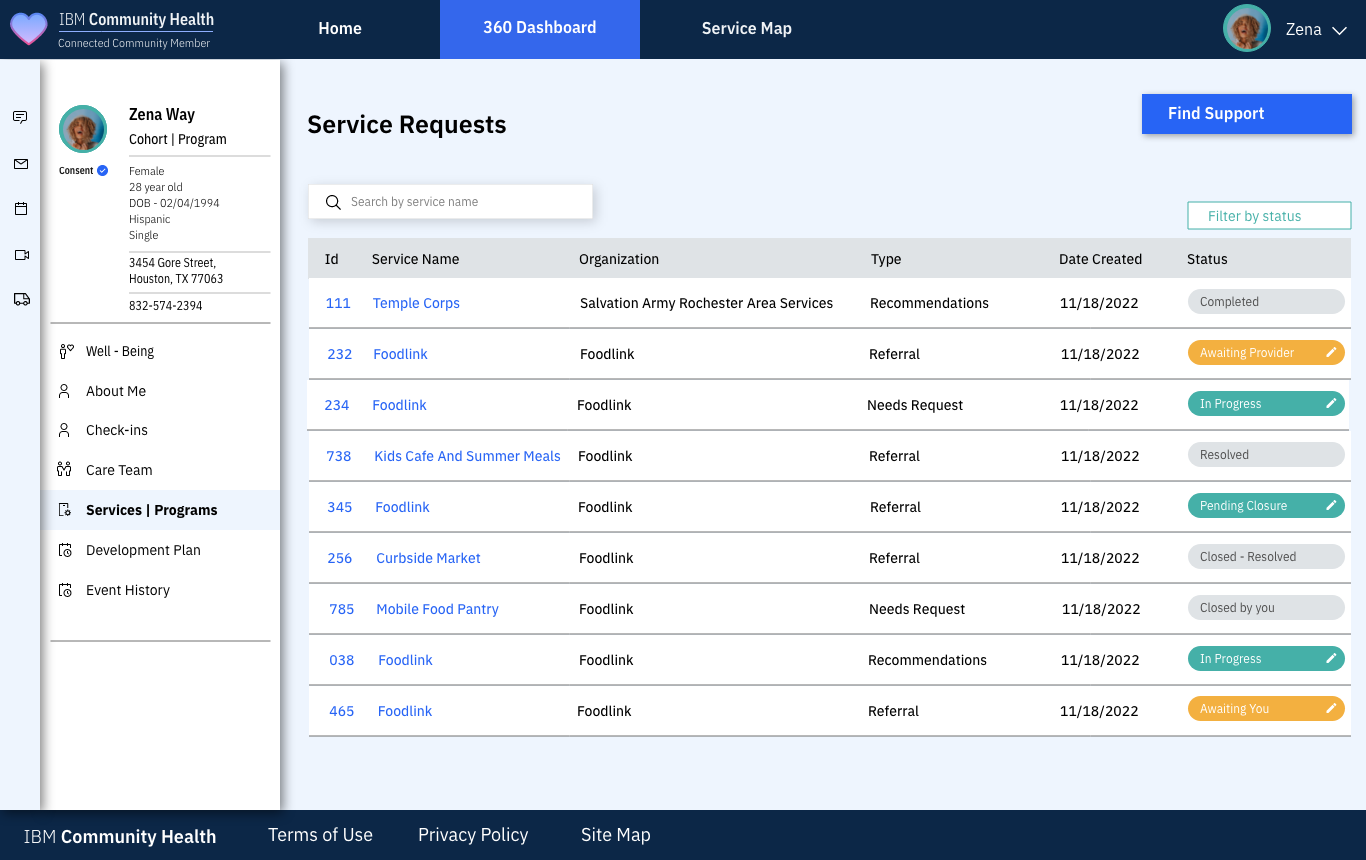Click phone number 832-574-2394

(166, 305)
